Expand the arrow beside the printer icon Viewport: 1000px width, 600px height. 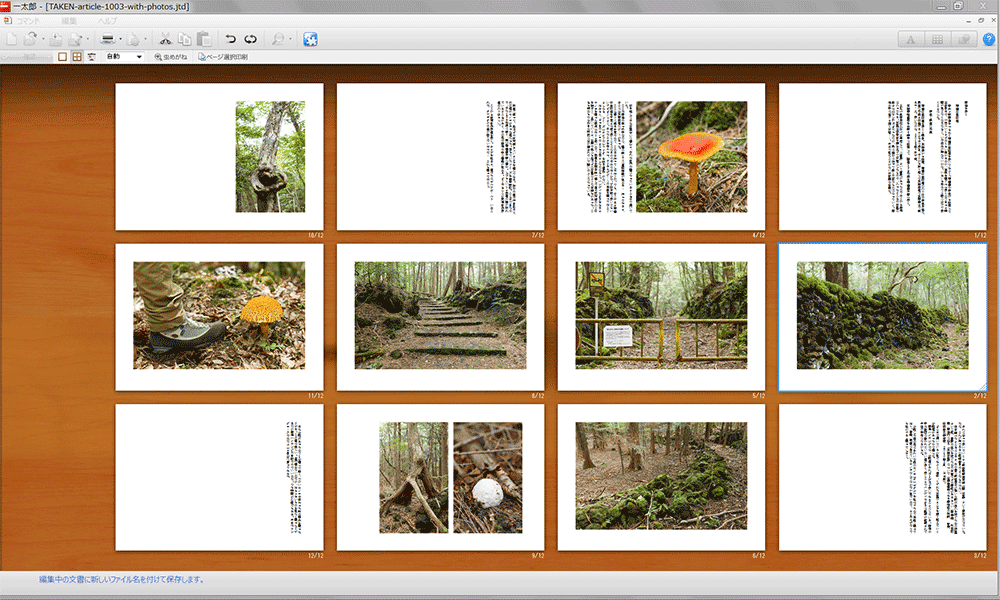(121, 39)
